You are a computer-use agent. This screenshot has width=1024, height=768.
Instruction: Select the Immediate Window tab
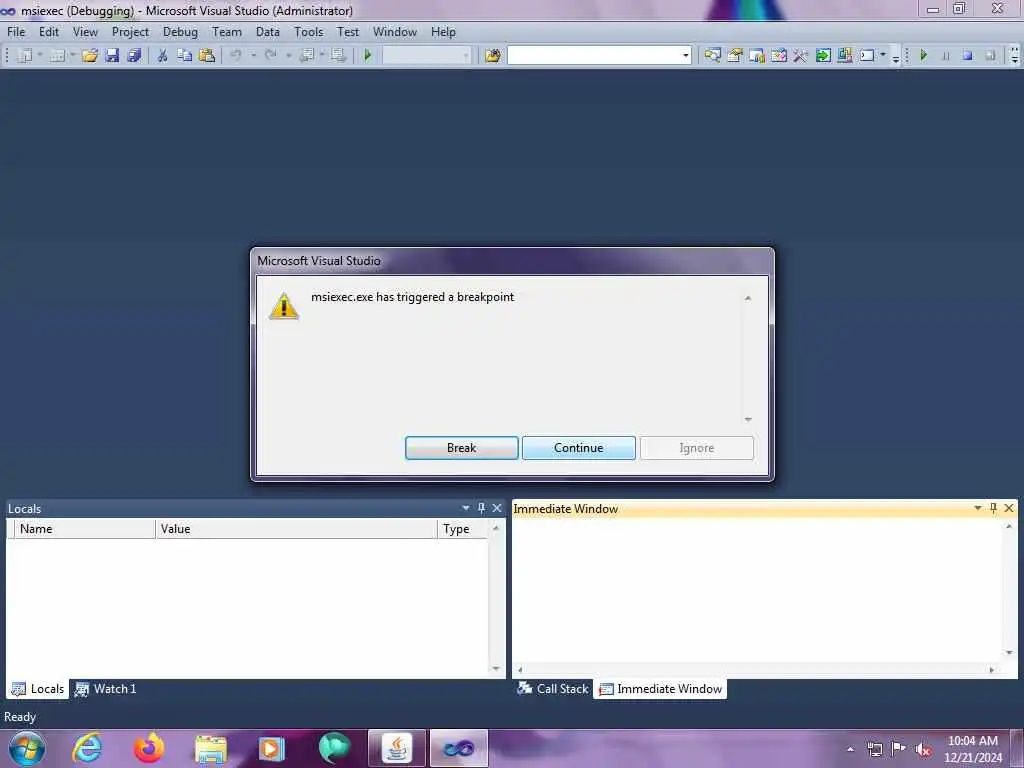coord(660,689)
